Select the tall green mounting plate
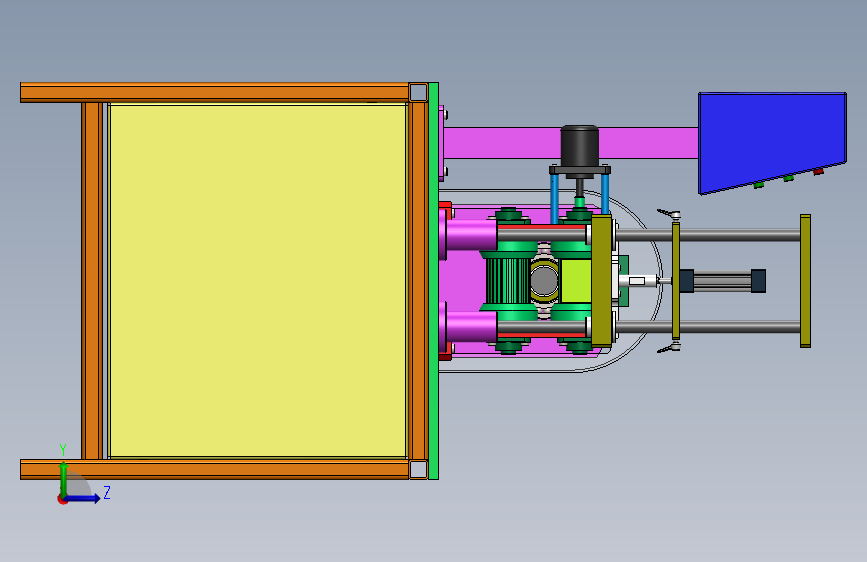The image size is (867, 562). coord(434,280)
